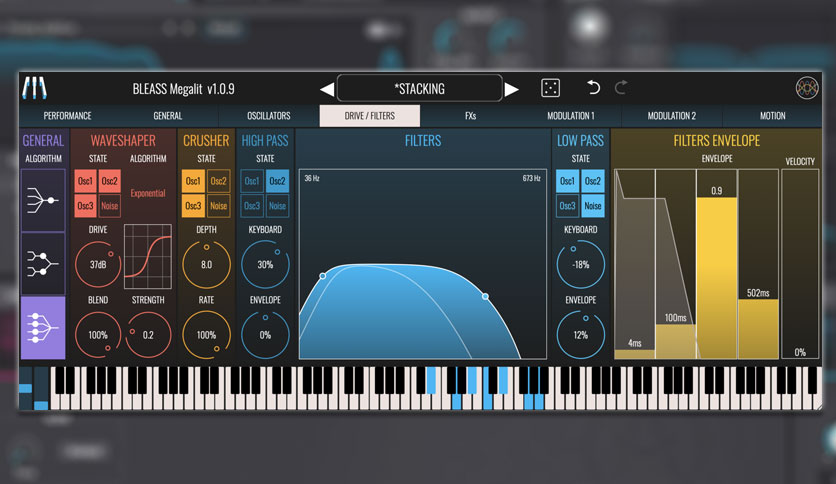Switch to the MODULATION 1 tab
Screen dimensions: 836x484
point(570,116)
